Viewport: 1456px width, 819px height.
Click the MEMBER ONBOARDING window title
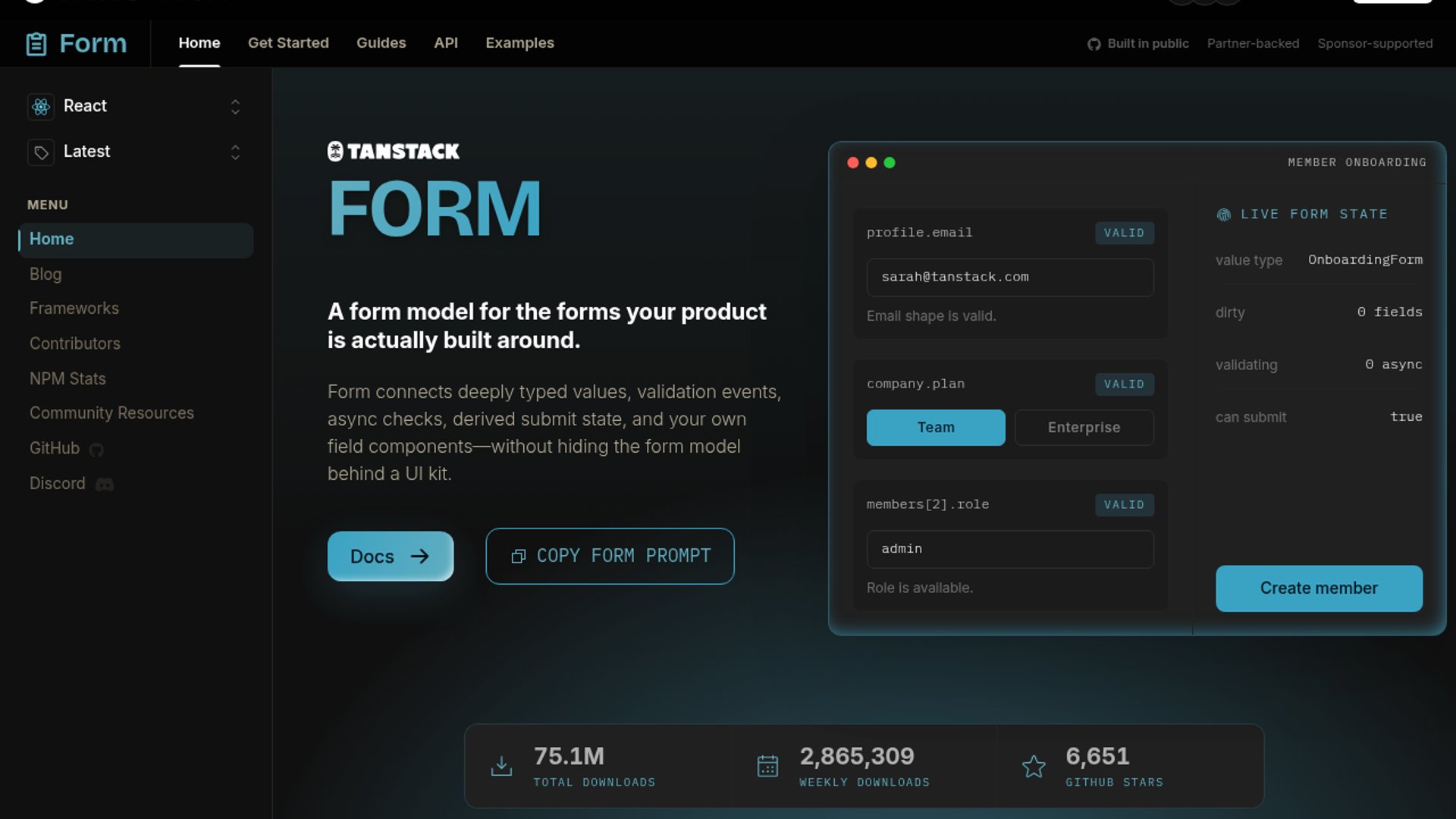(x=1357, y=163)
